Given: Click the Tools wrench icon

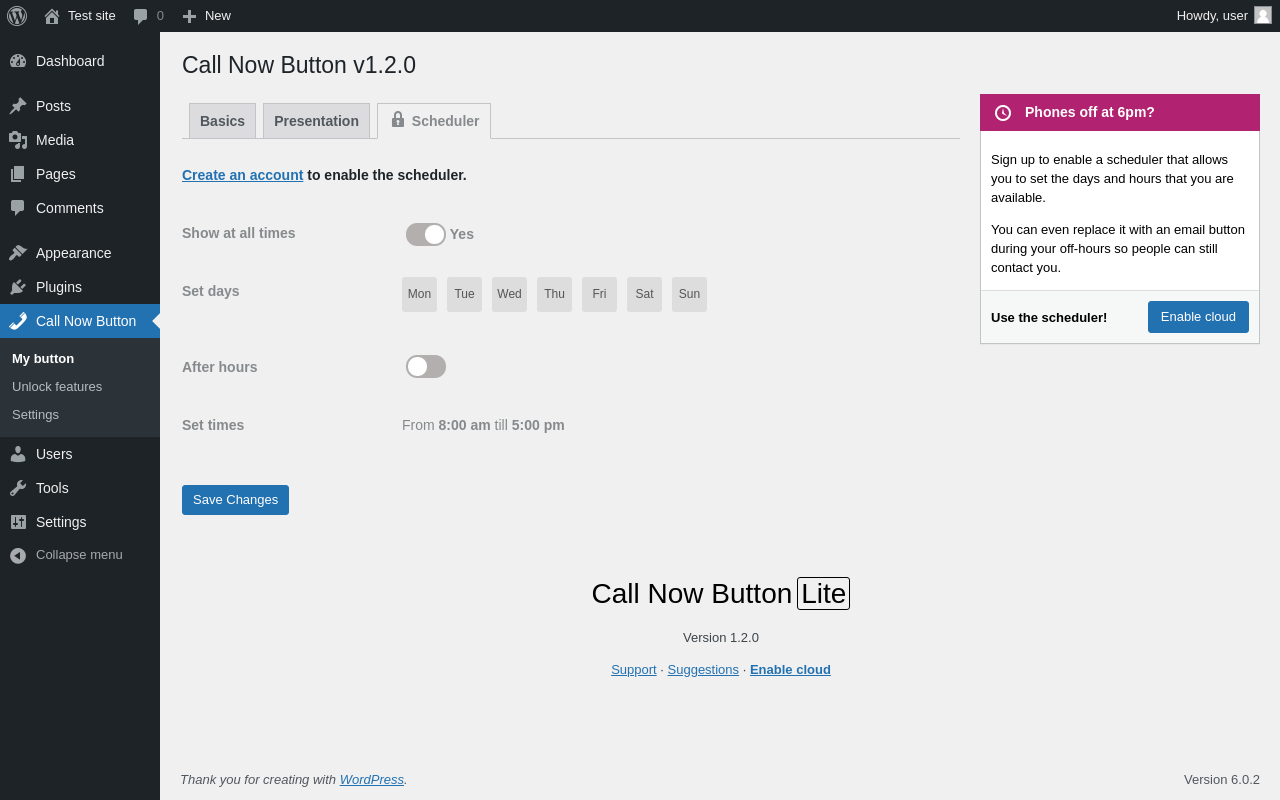Looking at the screenshot, I should (x=18, y=488).
